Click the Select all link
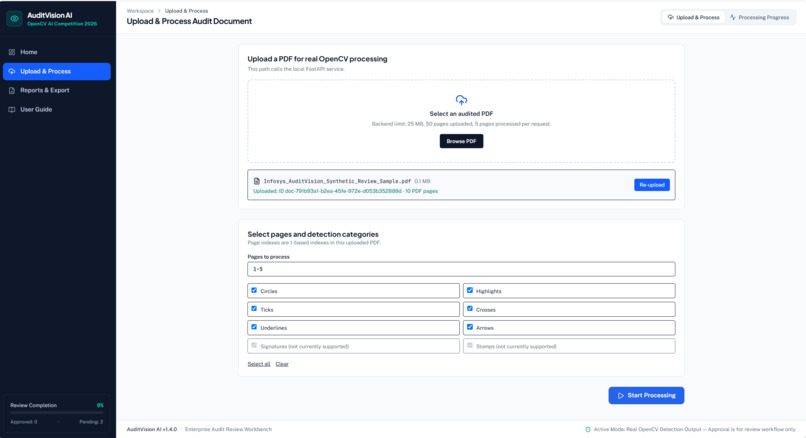Image resolution: width=806 pixels, height=438 pixels. [x=259, y=364]
